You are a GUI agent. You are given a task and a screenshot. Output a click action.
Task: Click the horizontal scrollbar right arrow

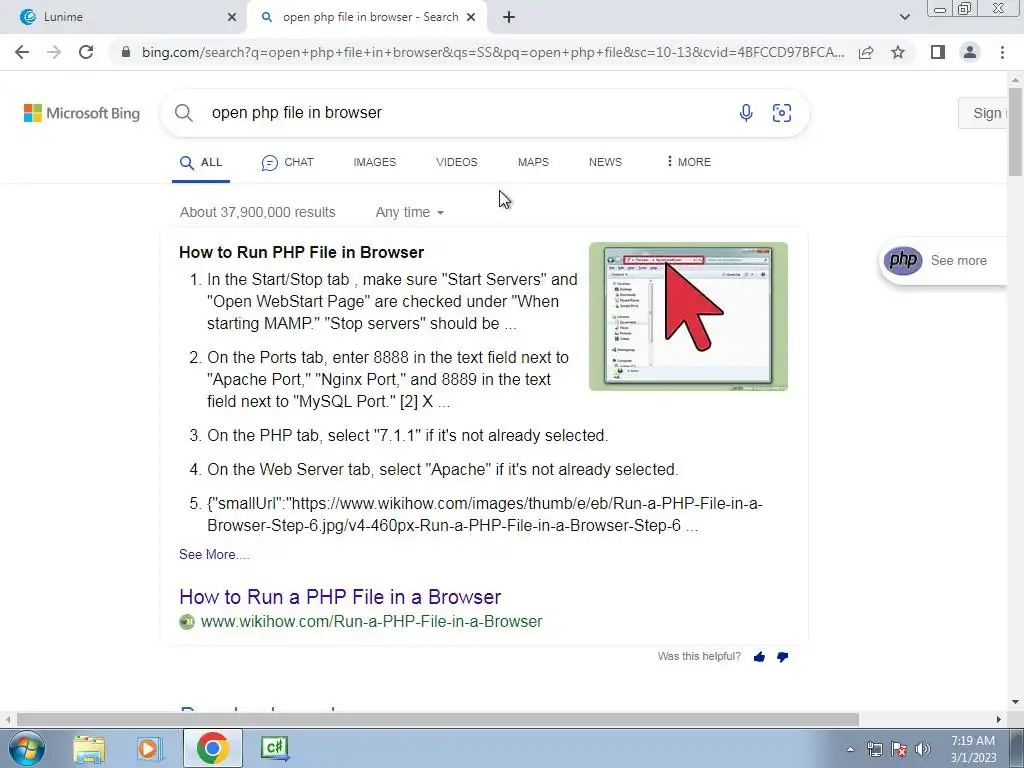(999, 719)
